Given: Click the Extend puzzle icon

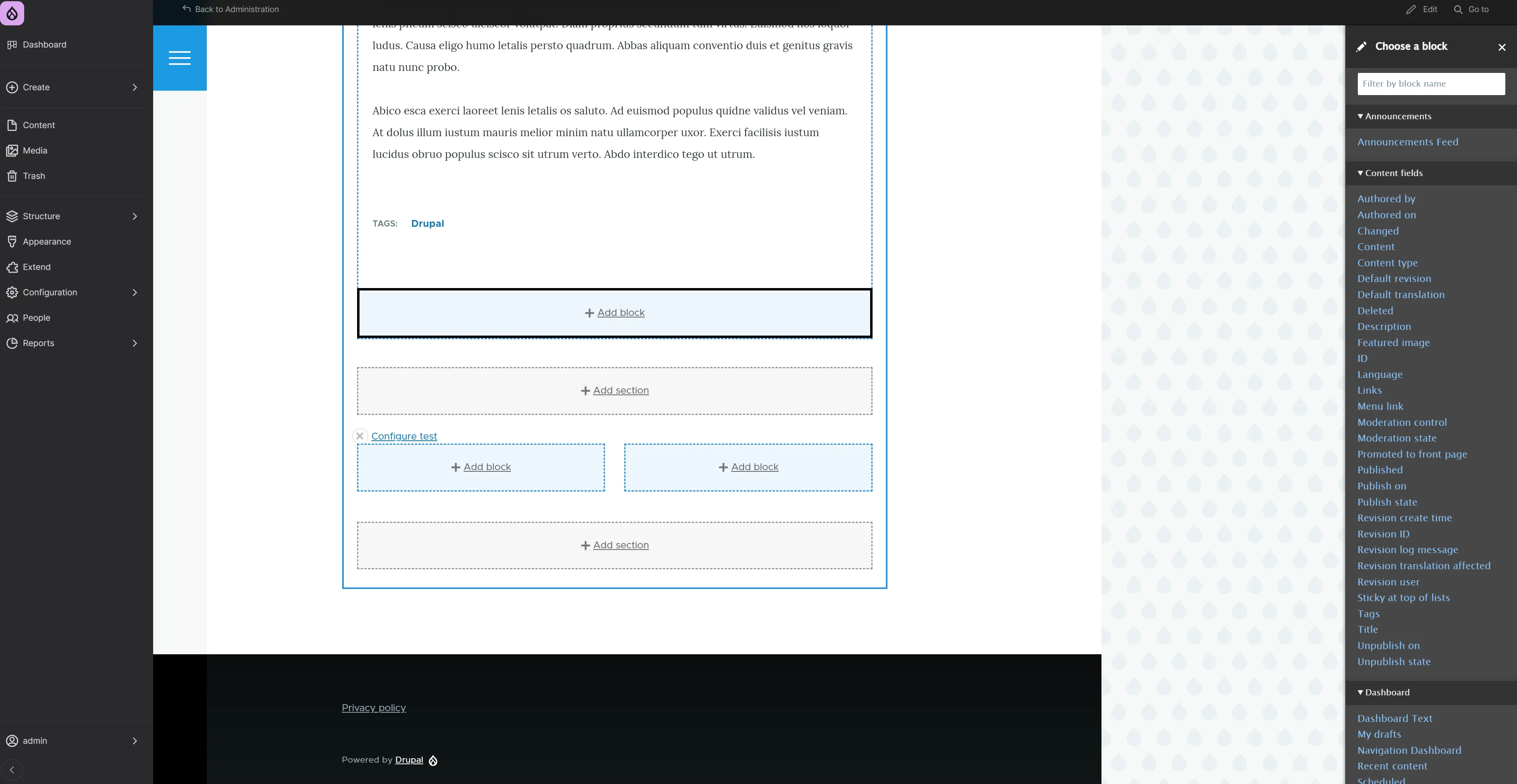Looking at the screenshot, I should (12, 267).
